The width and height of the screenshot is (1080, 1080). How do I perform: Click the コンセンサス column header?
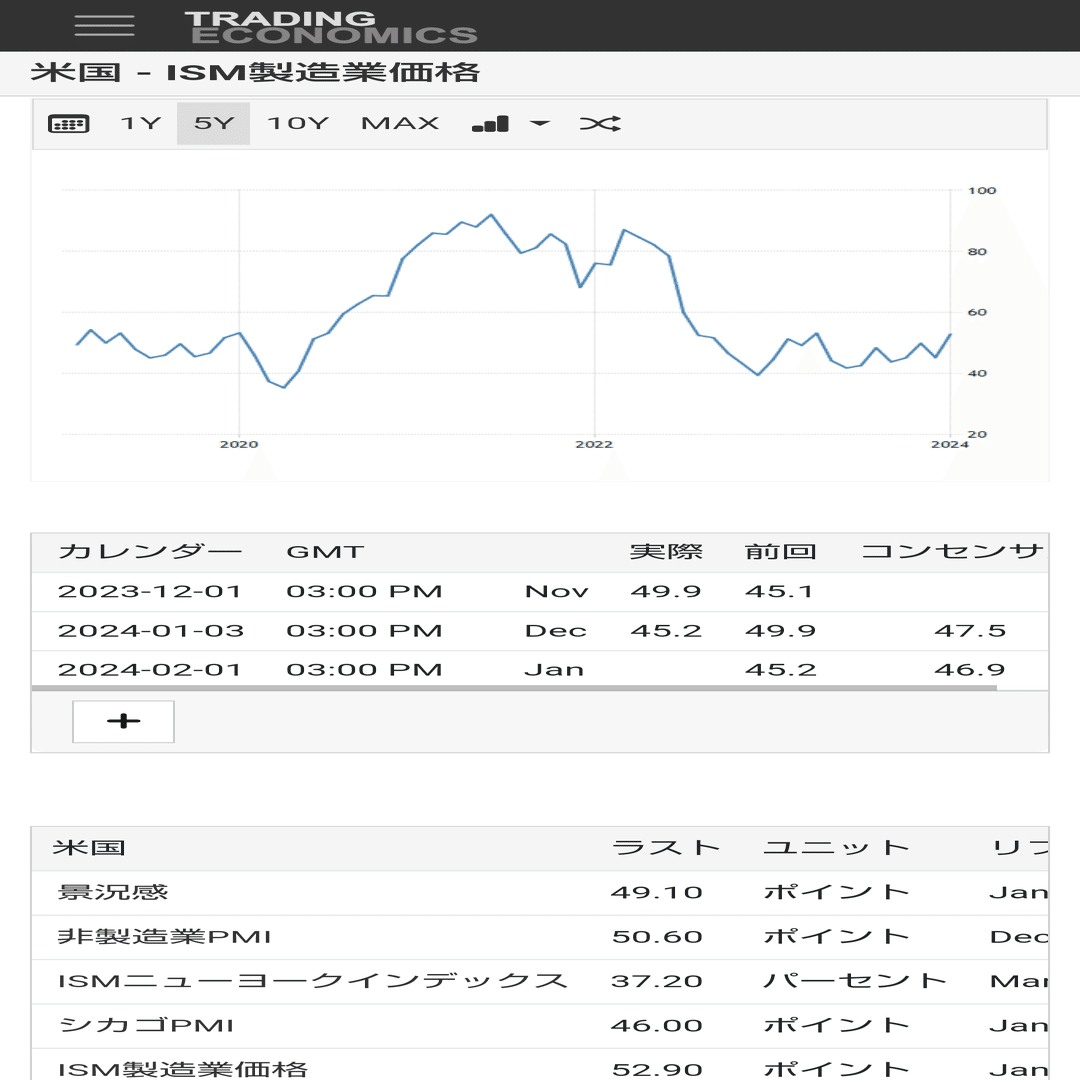click(x=954, y=552)
